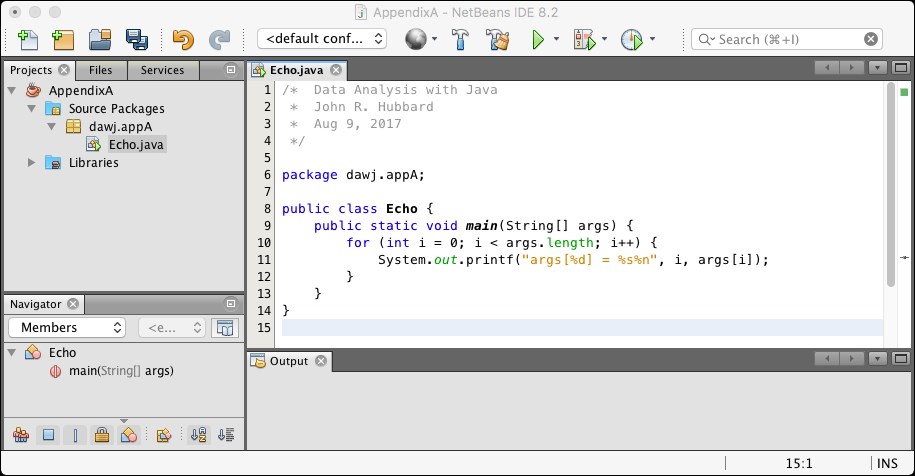Switch to the Services tab
Viewport: 915px width, 476px height.
(x=162, y=70)
